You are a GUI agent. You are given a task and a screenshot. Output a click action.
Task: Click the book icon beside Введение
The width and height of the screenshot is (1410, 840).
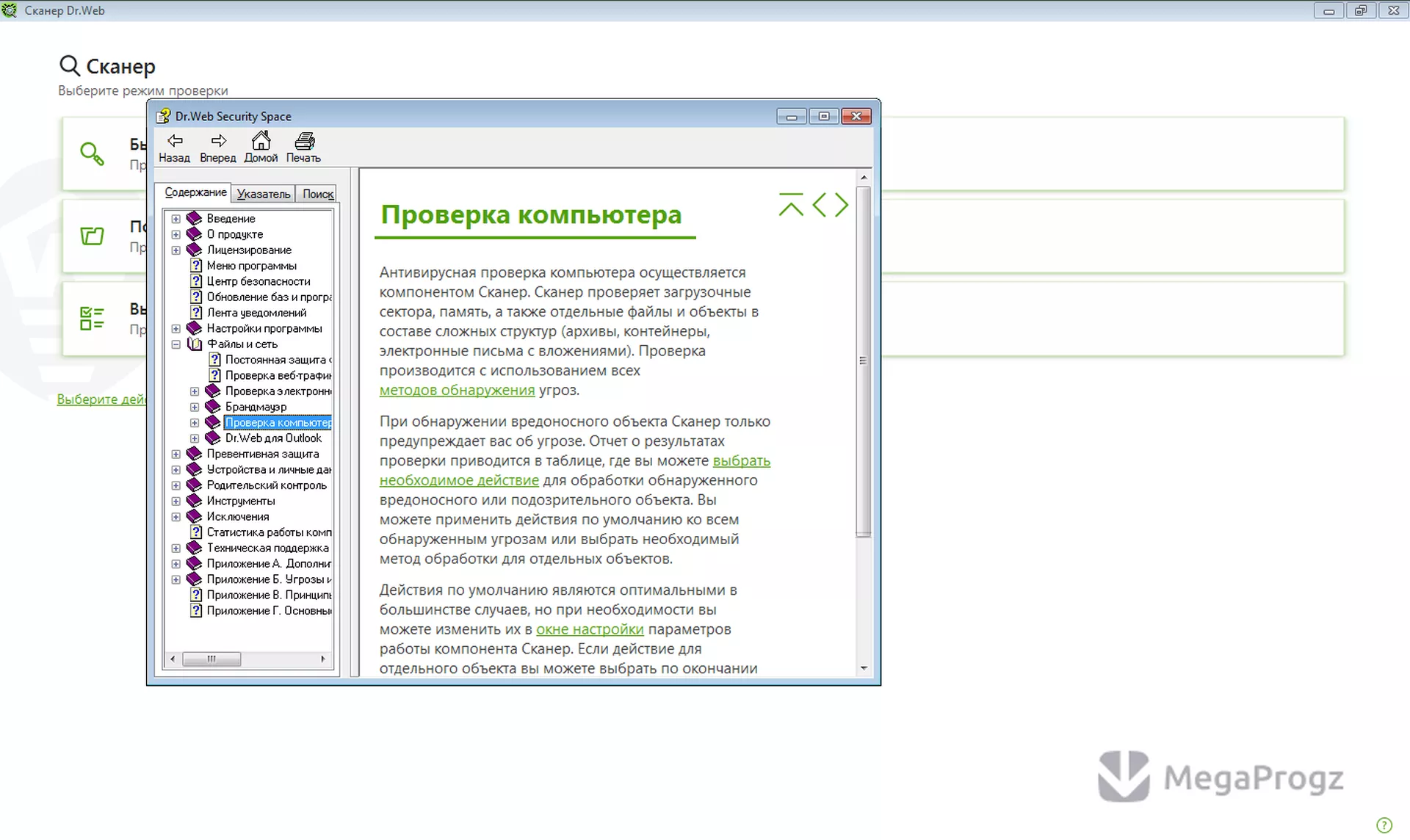click(x=195, y=219)
